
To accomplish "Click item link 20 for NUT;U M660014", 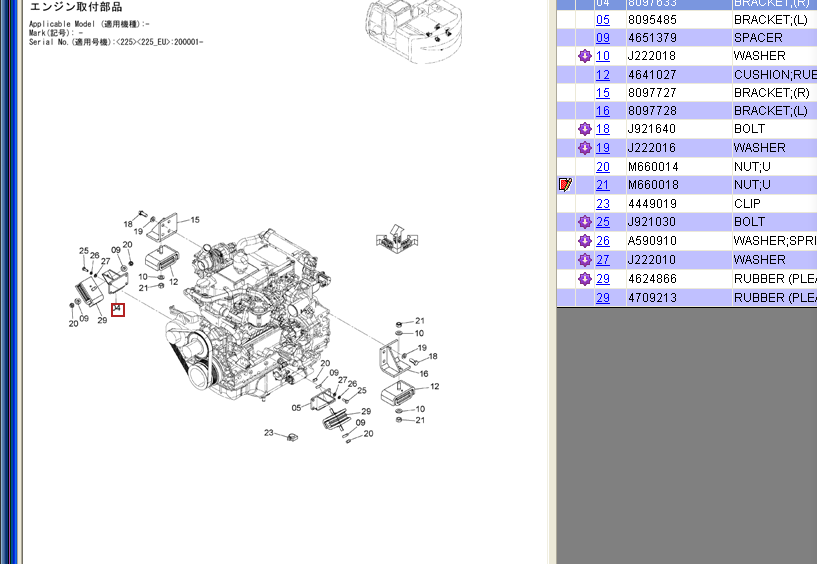I will click(603, 167).
